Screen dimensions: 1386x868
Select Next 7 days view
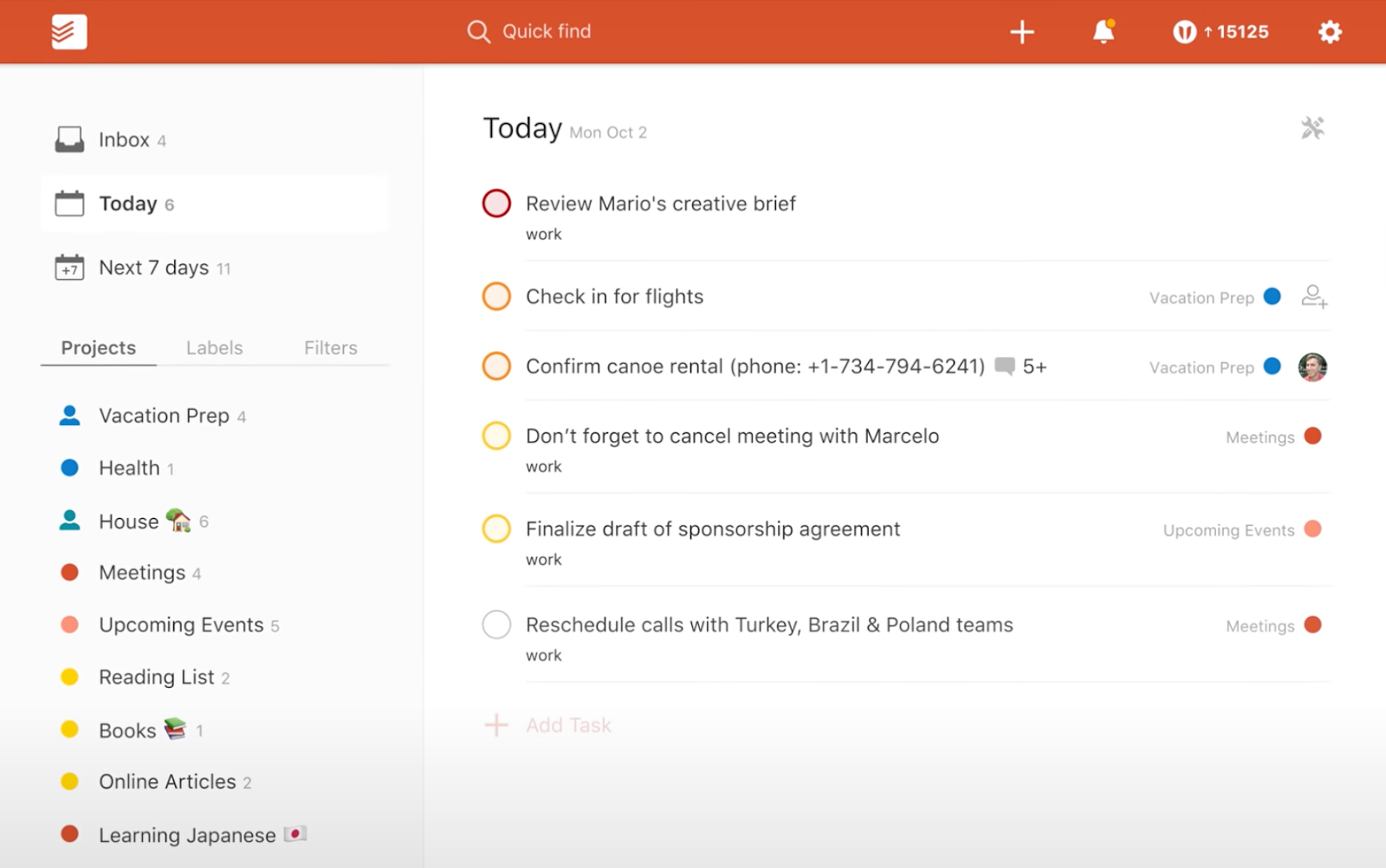(x=153, y=268)
